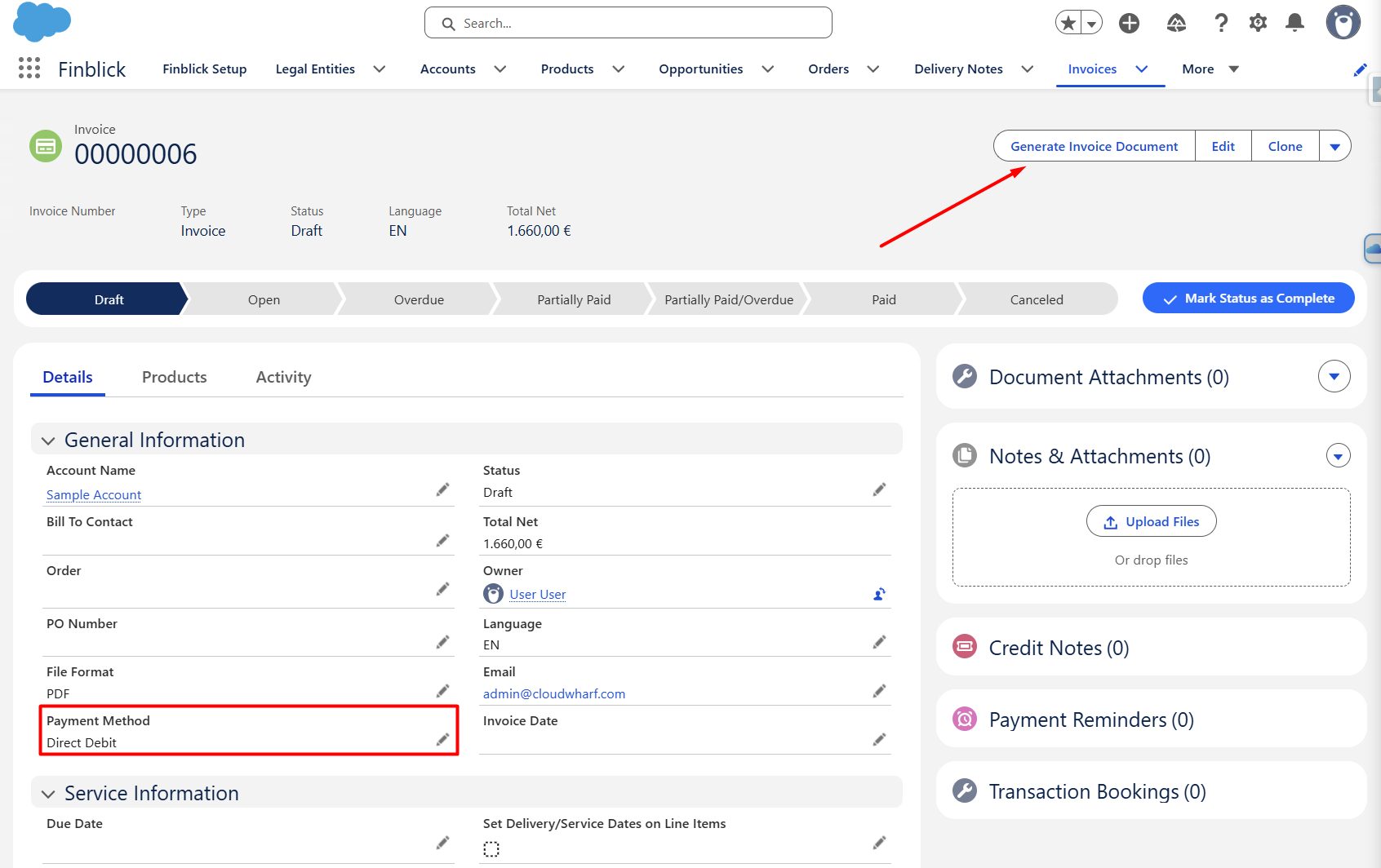
Task: Open the Sample Account link
Action: point(94,494)
